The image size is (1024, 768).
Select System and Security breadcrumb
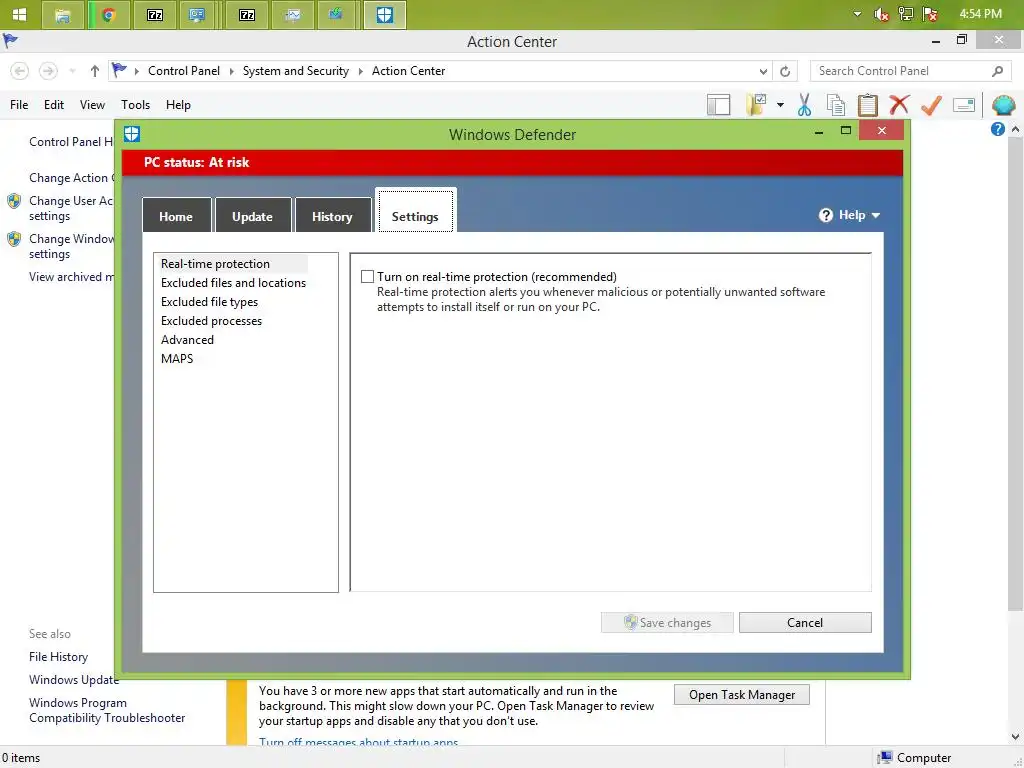tap(296, 71)
